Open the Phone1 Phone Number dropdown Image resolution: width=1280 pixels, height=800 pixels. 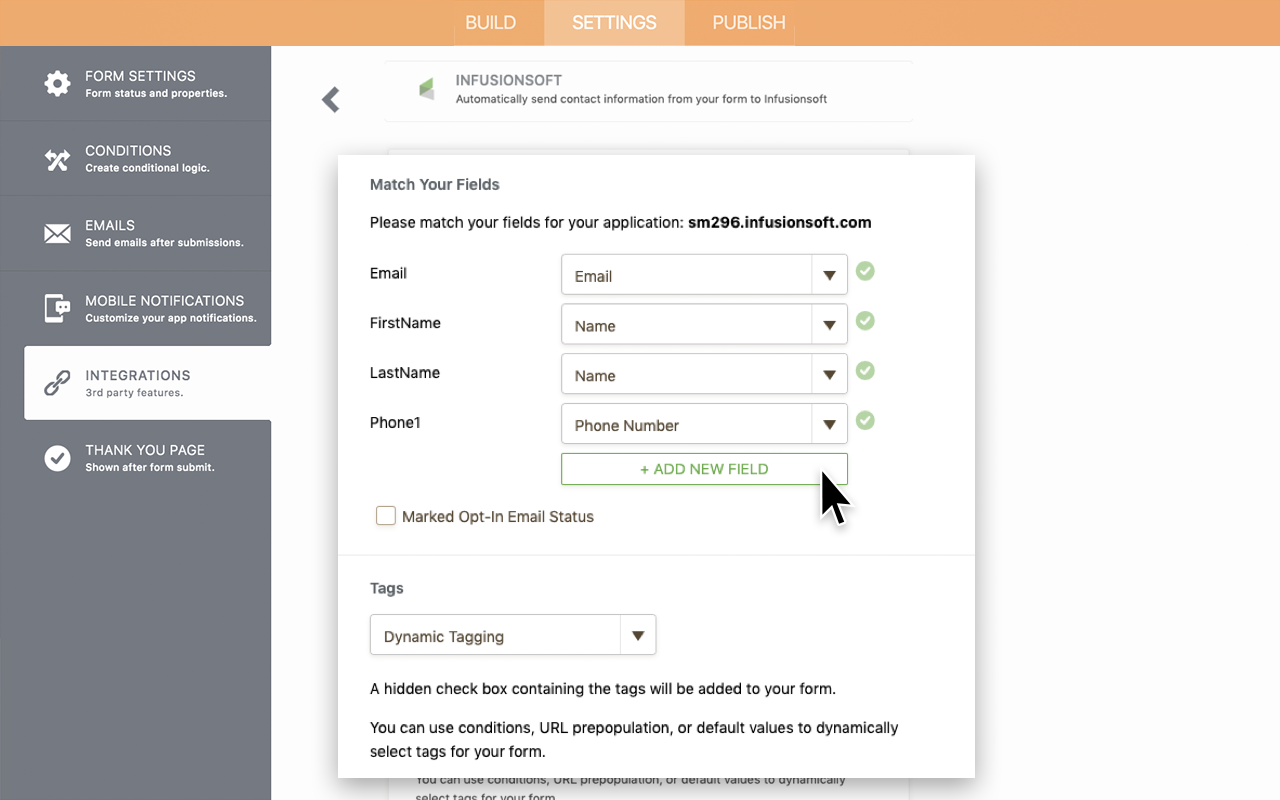[x=704, y=425]
